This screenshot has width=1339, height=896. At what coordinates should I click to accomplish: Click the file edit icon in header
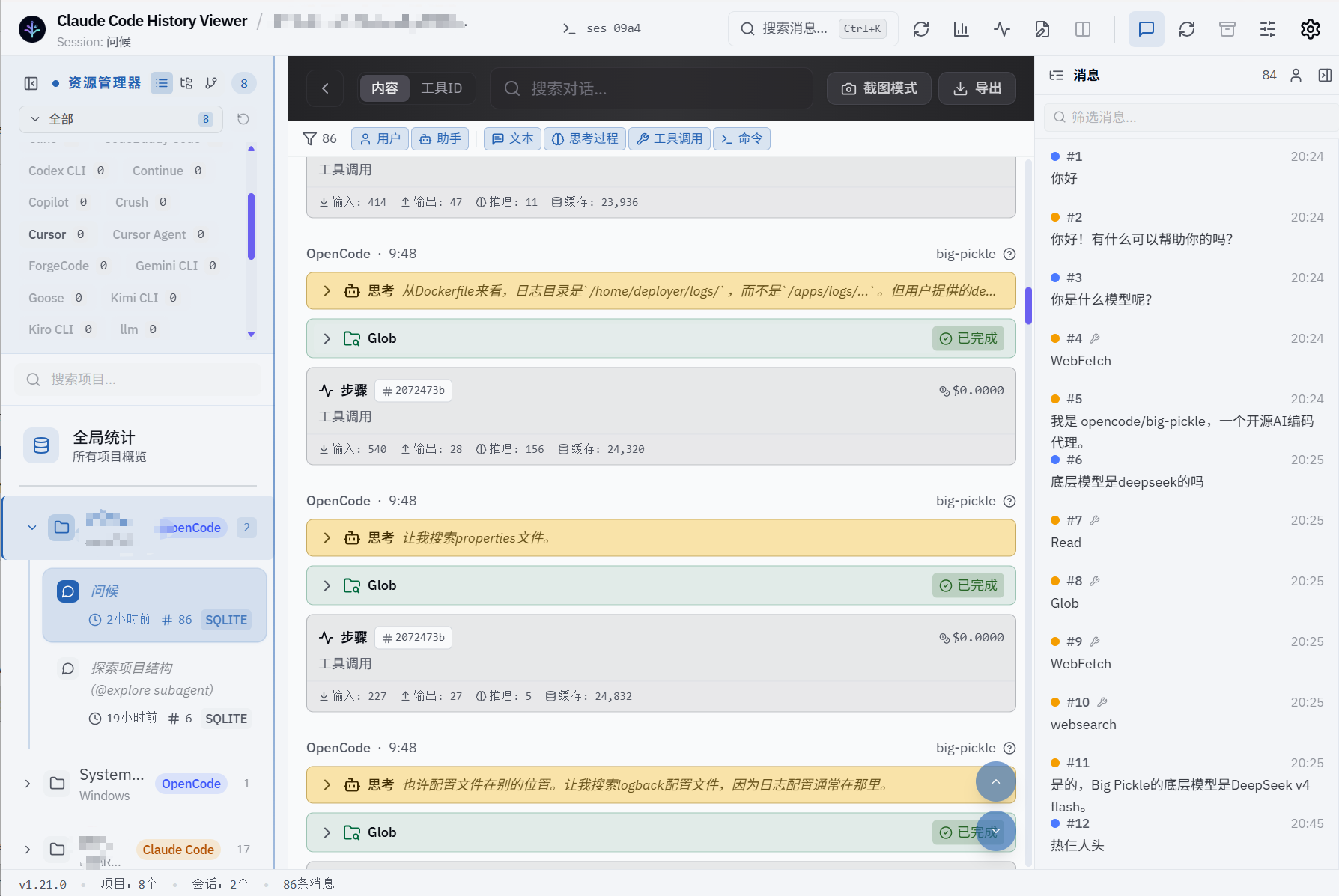(x=1042, y=29)
